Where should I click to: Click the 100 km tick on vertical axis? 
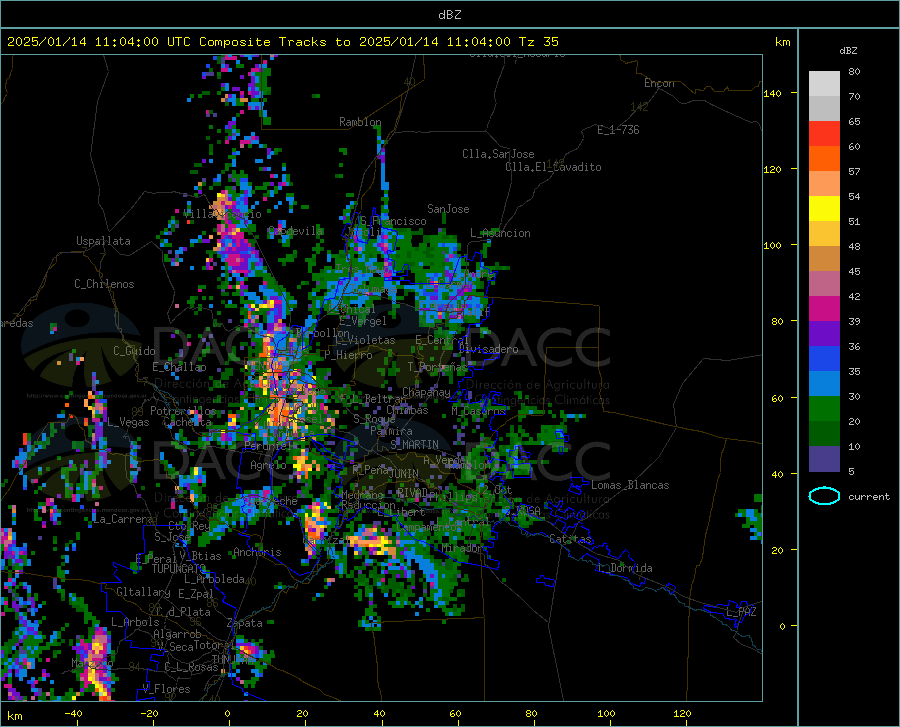[772, 246]
